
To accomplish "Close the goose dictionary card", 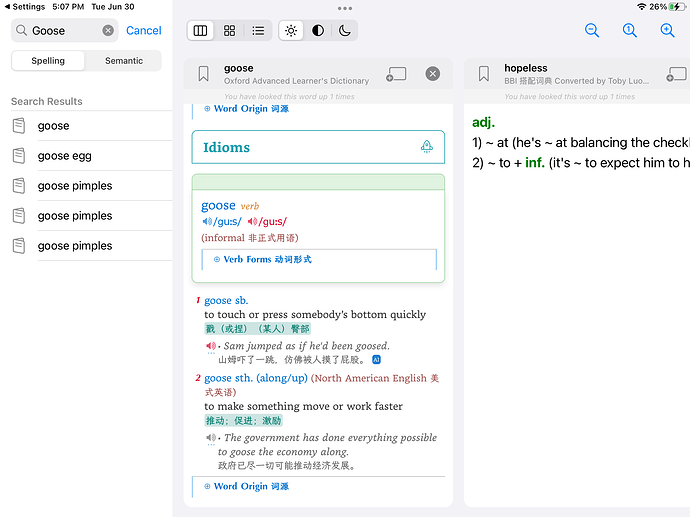I will pos(433,73).
